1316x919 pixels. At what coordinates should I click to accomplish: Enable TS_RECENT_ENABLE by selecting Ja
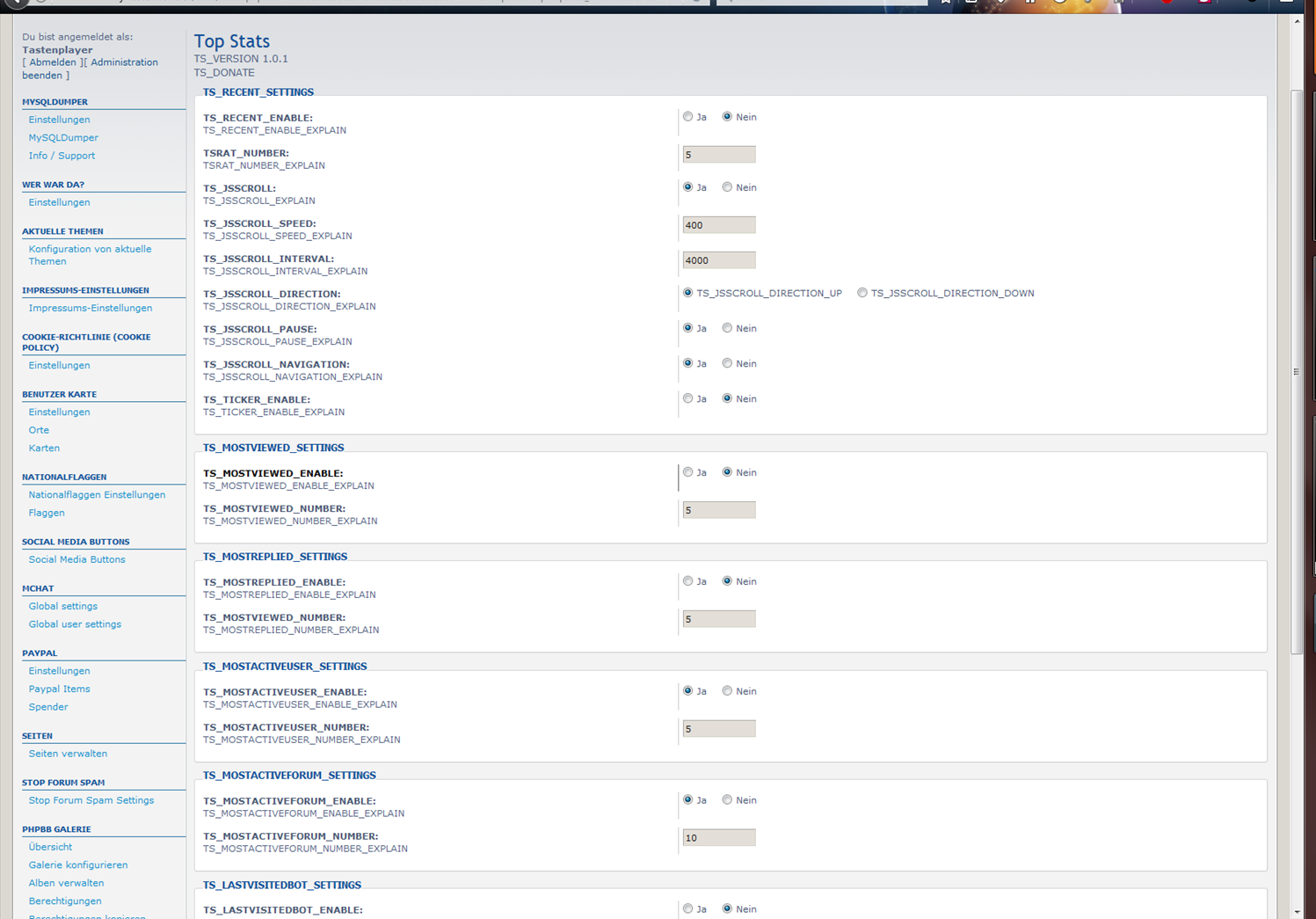pos(688,117)
